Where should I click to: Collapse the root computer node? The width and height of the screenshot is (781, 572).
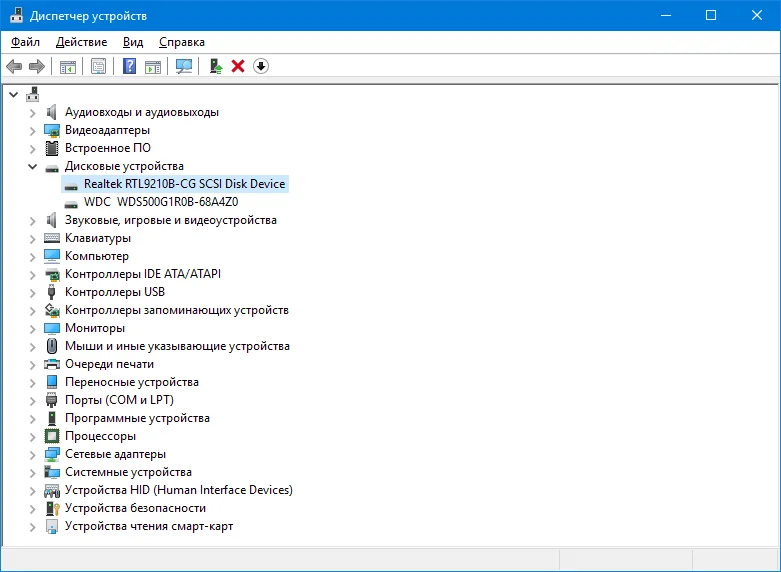point(13,94)
